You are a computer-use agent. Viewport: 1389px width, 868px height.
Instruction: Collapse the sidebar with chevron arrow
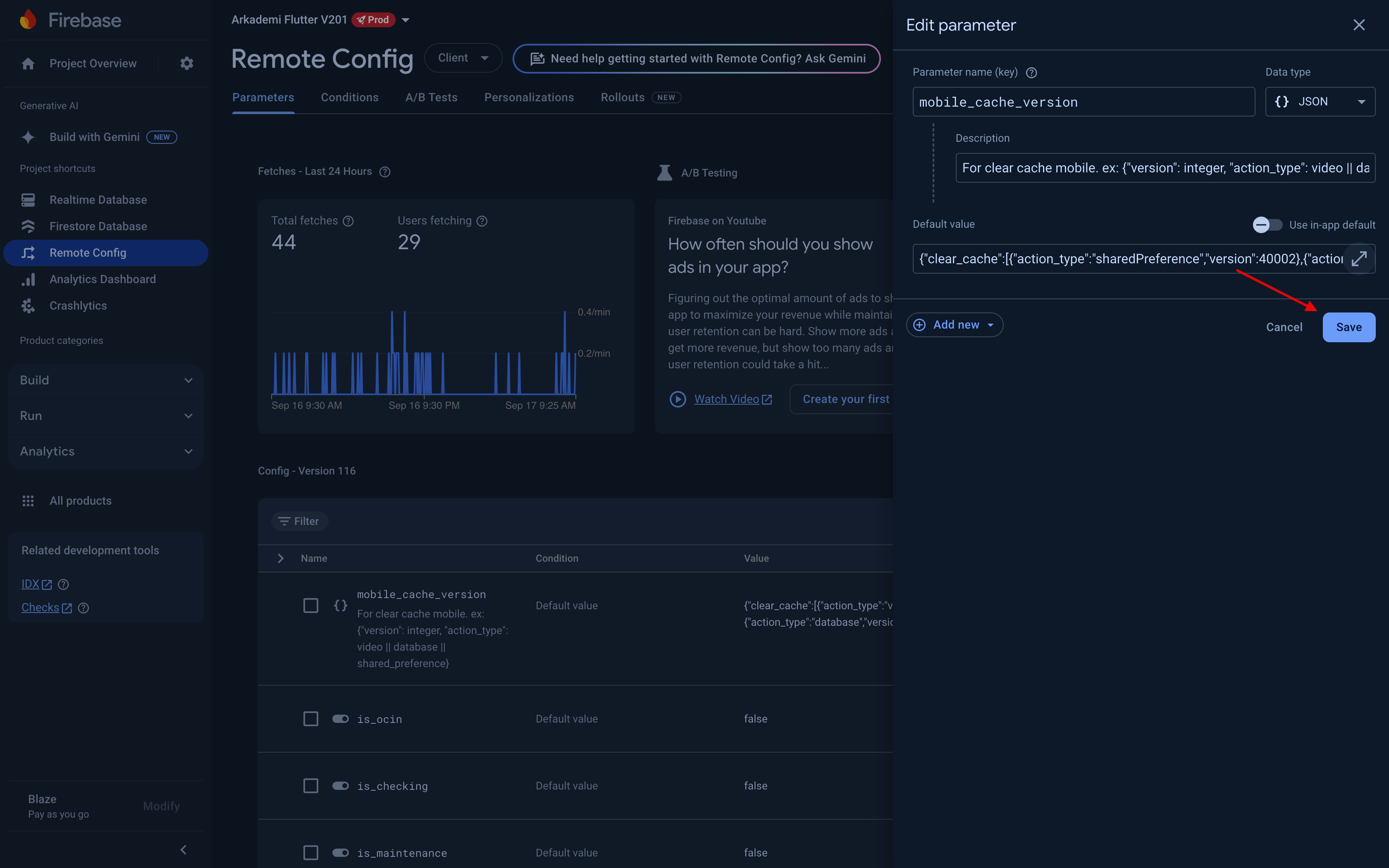pyautogui.click(x=184, y=850)
